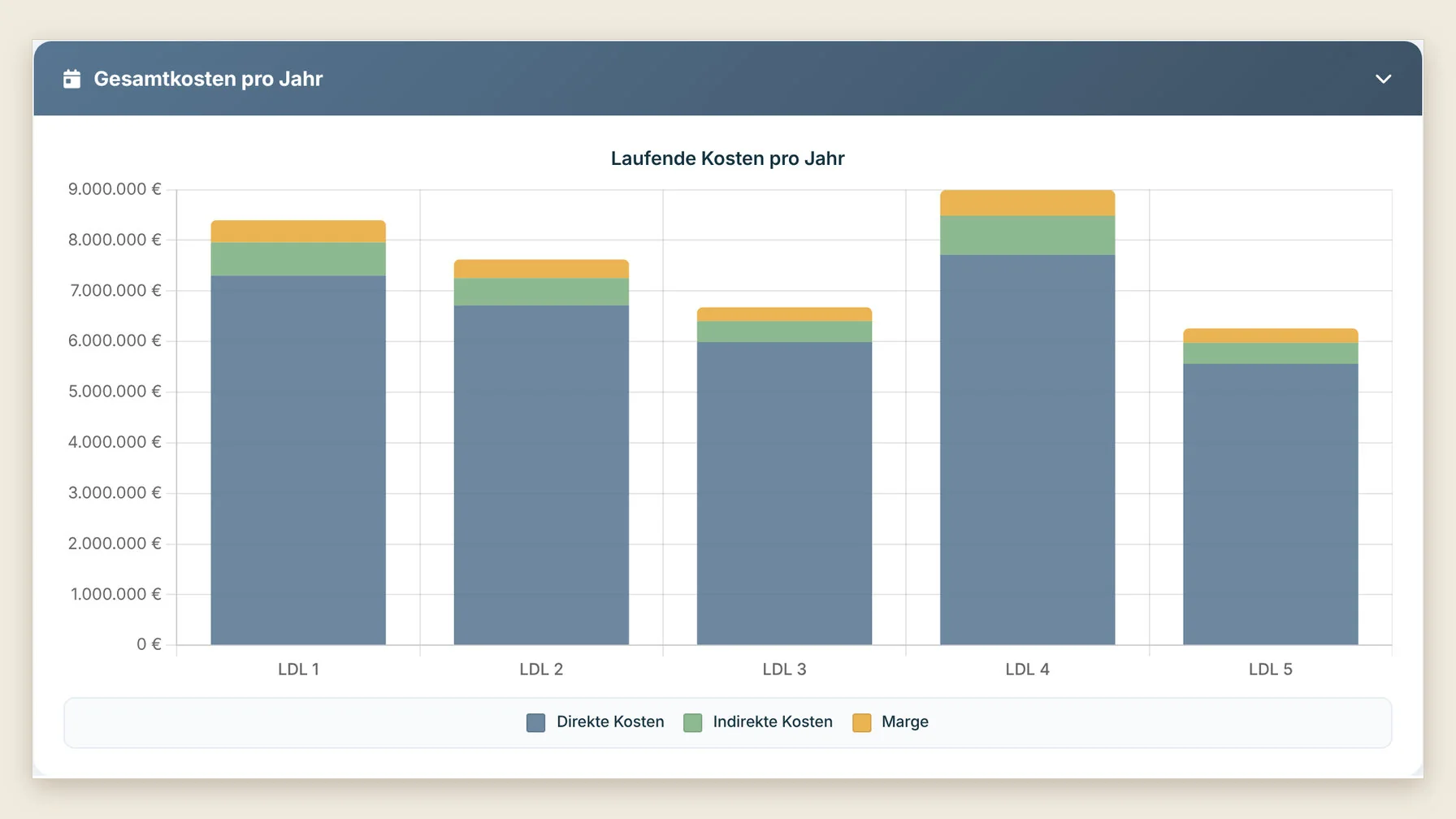Click the Gesamtkosten pro Jahr header title
The image size is (1456, 819).
(x=208, y=79)
